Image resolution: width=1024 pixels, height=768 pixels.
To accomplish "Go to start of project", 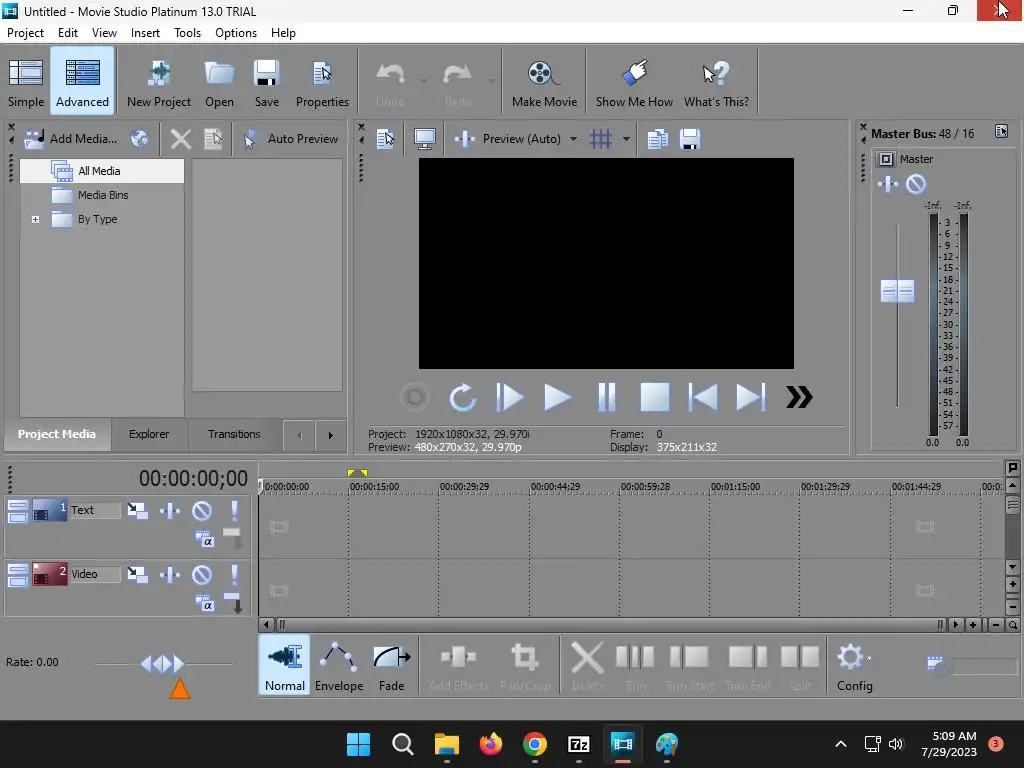I will click(x=703, y=397).
